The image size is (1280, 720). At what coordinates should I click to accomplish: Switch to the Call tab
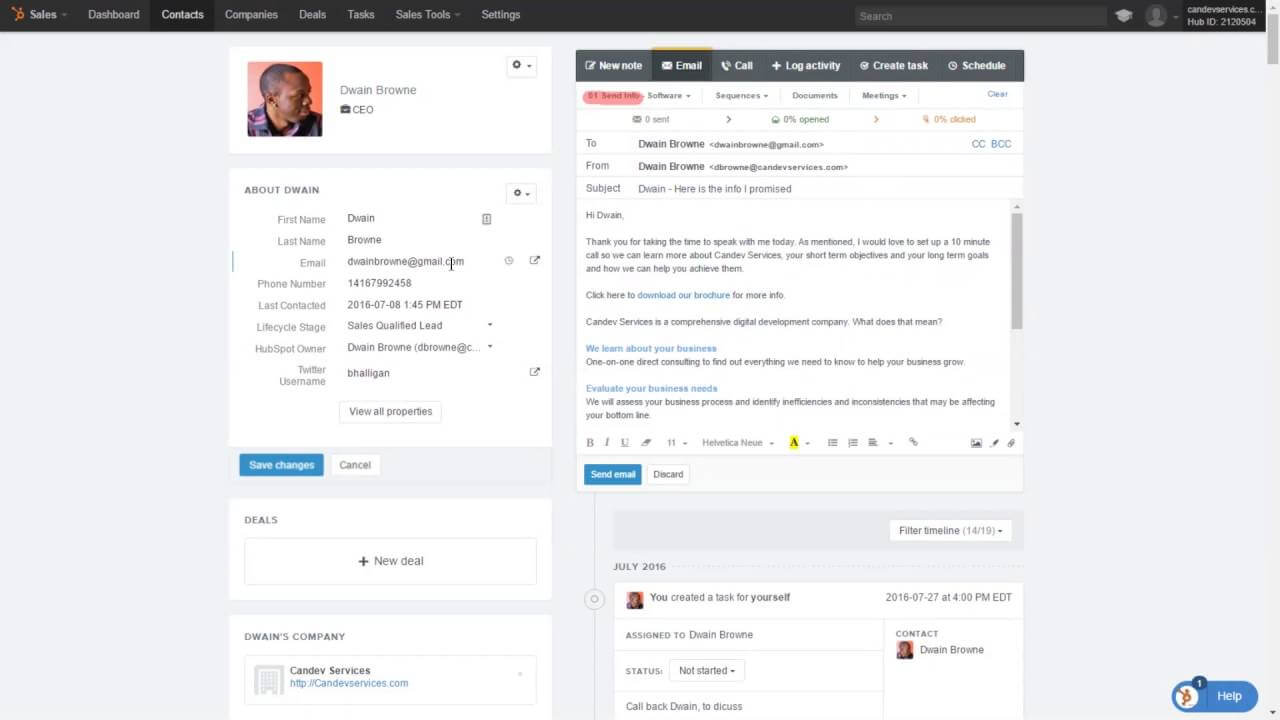737,66
